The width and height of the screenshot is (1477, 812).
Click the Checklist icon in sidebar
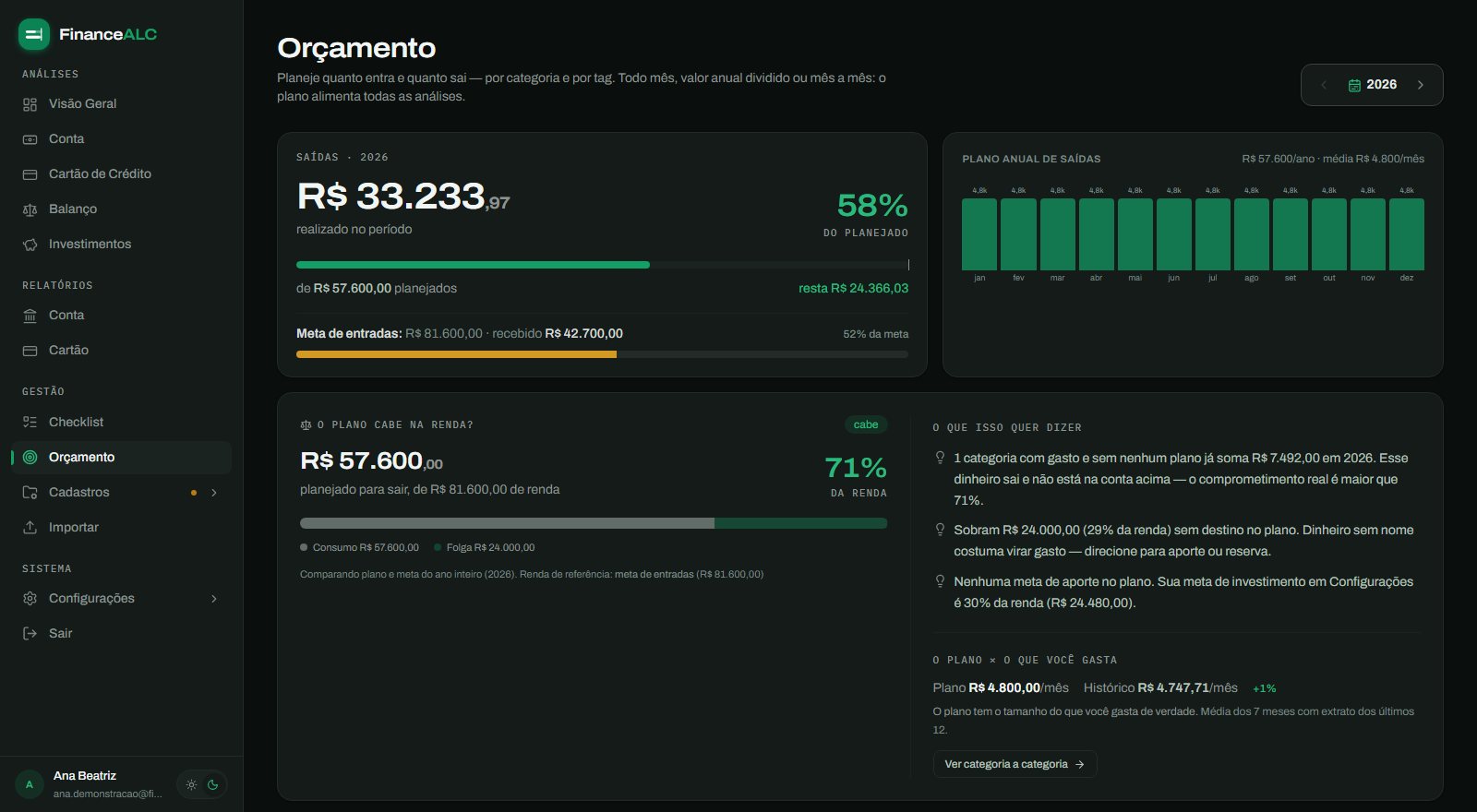point(30,423)
